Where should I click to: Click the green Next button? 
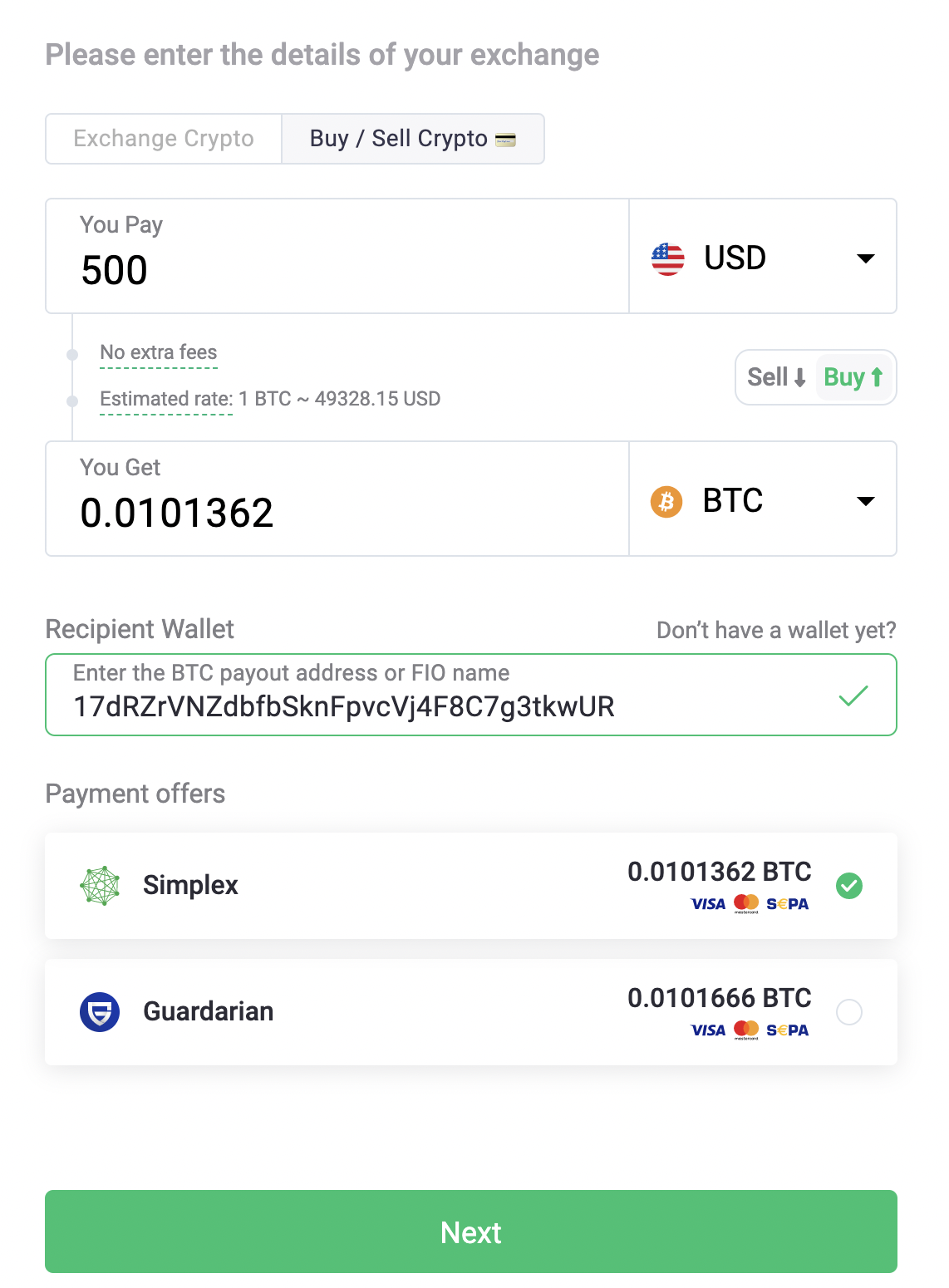[x=471, y=1231]
